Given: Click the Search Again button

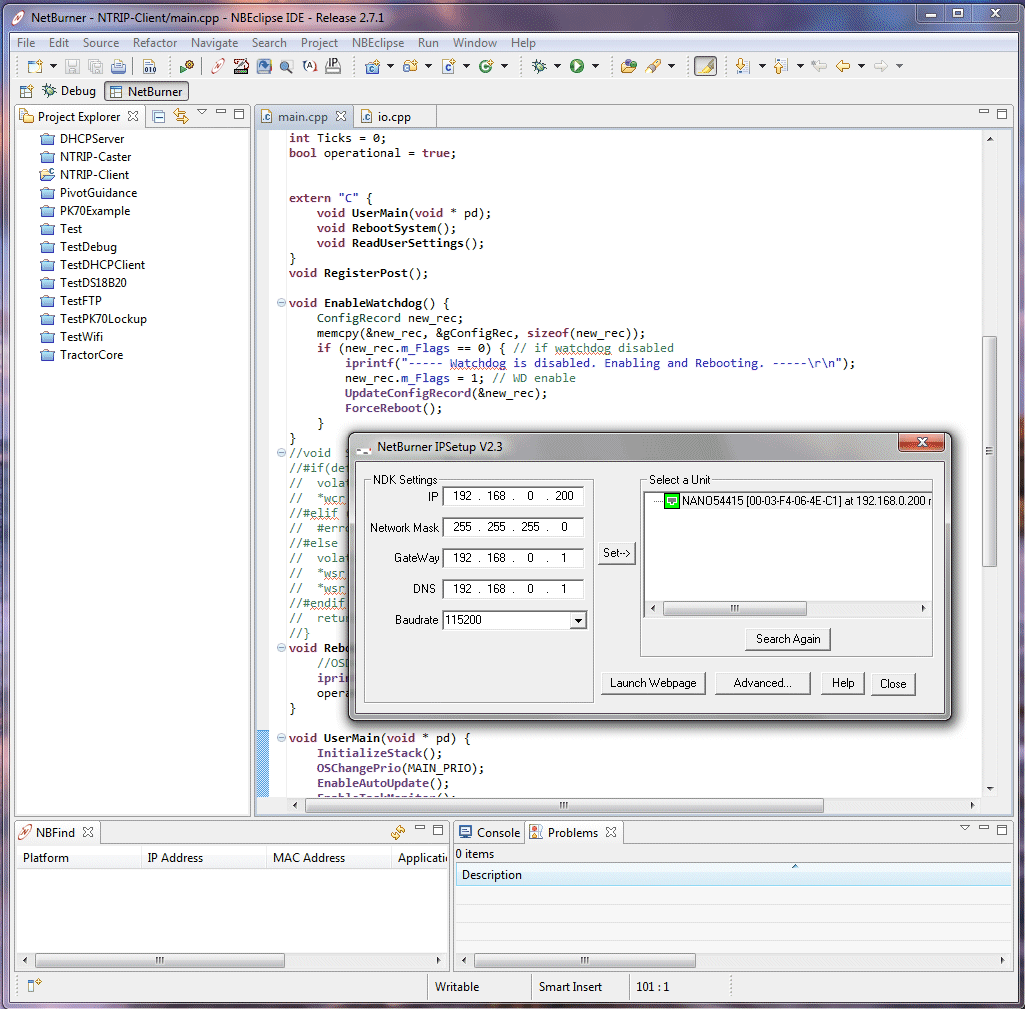Looking at the screenshot, I should click(788, 639).
